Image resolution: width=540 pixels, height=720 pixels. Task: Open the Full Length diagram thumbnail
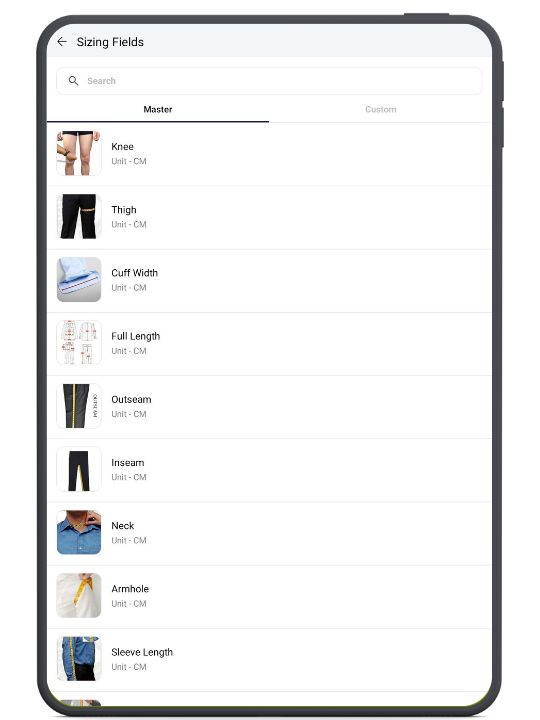click(79, 343)
